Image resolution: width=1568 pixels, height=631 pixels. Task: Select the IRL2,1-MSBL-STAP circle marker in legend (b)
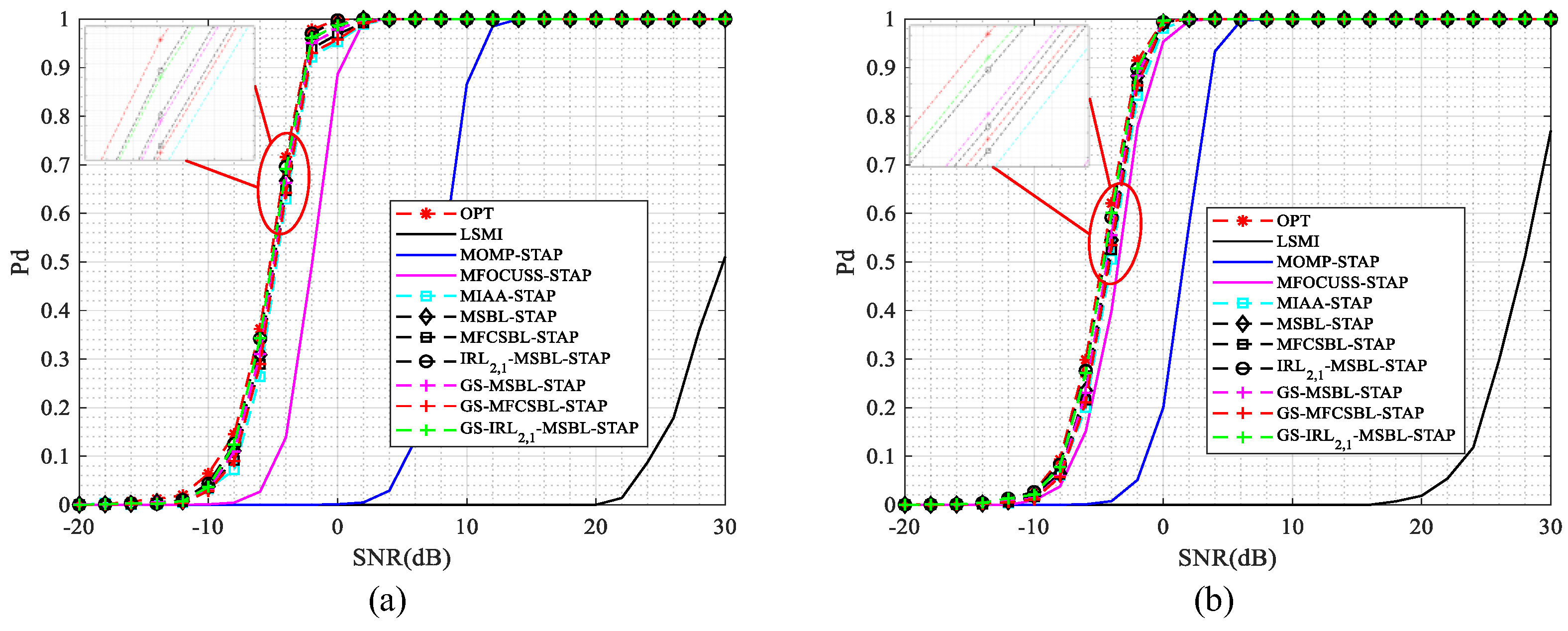[1243, 368]
